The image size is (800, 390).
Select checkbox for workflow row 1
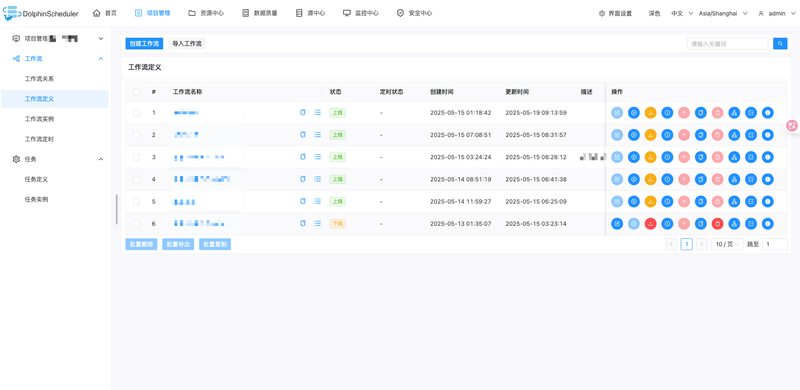136,112
